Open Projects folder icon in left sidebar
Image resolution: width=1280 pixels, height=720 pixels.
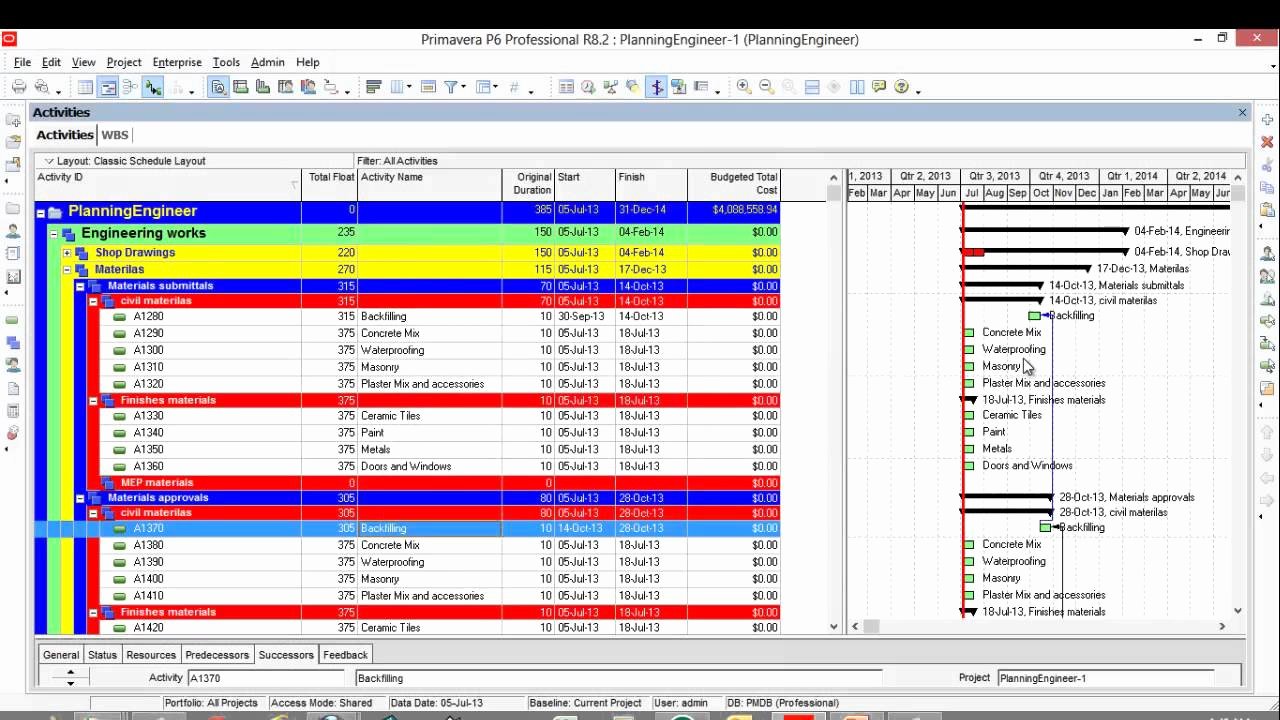click(12, 209)
